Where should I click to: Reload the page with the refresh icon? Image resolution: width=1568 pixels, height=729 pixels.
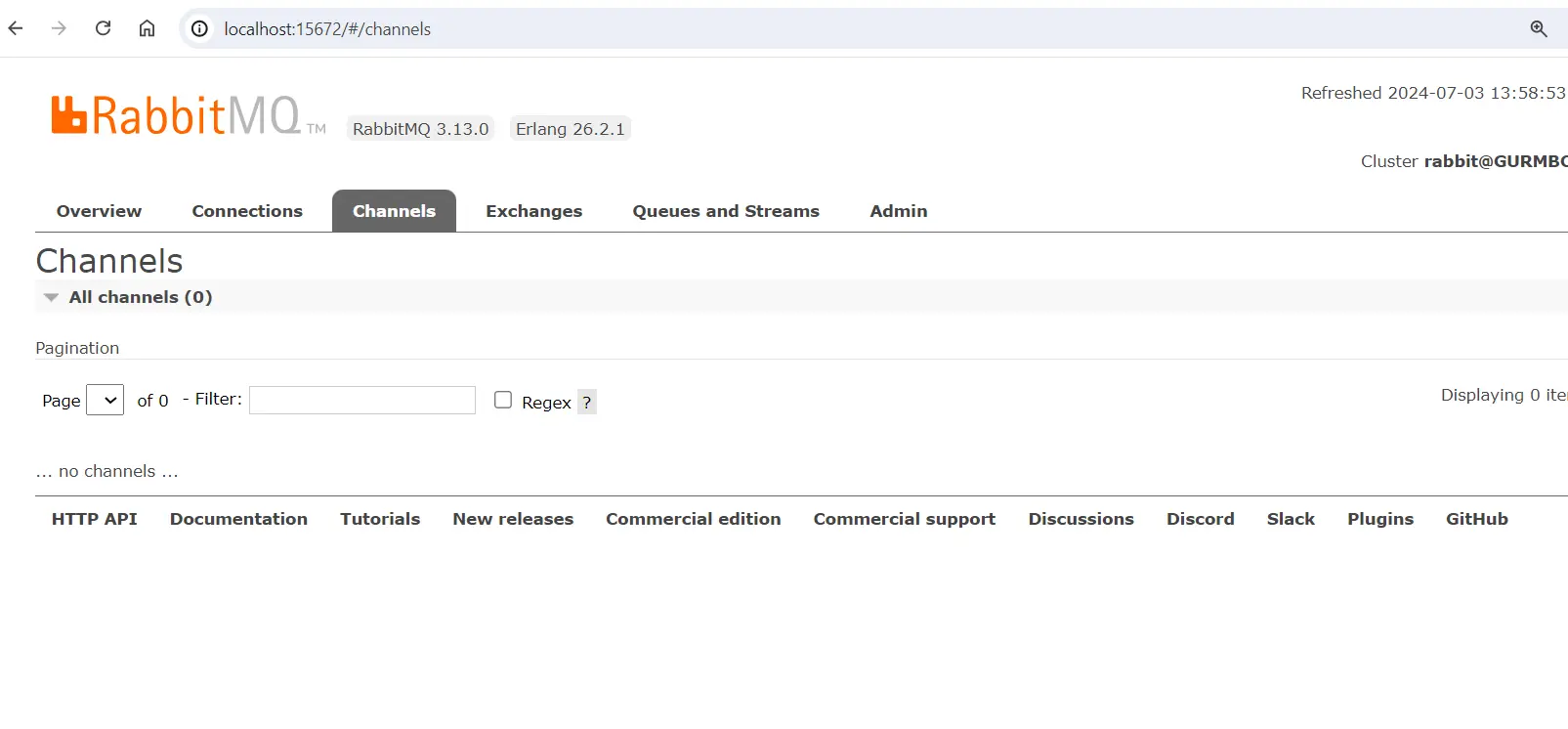(103, 28)
